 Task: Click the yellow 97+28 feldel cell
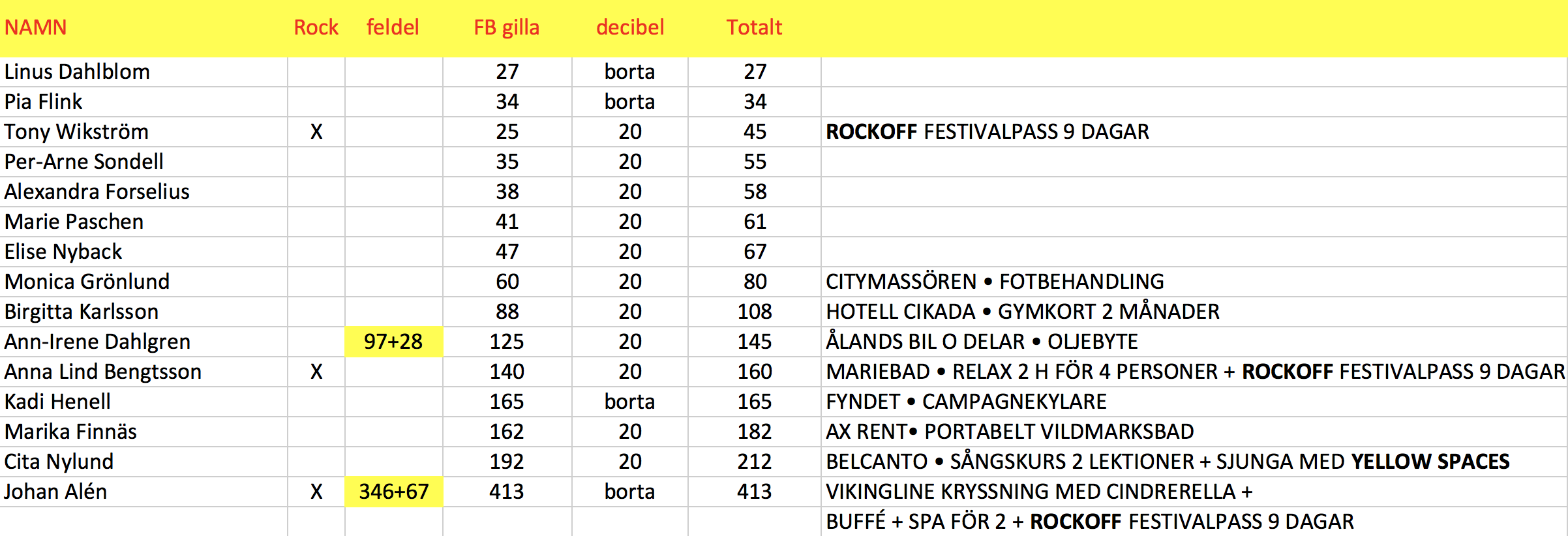(394, 342)
